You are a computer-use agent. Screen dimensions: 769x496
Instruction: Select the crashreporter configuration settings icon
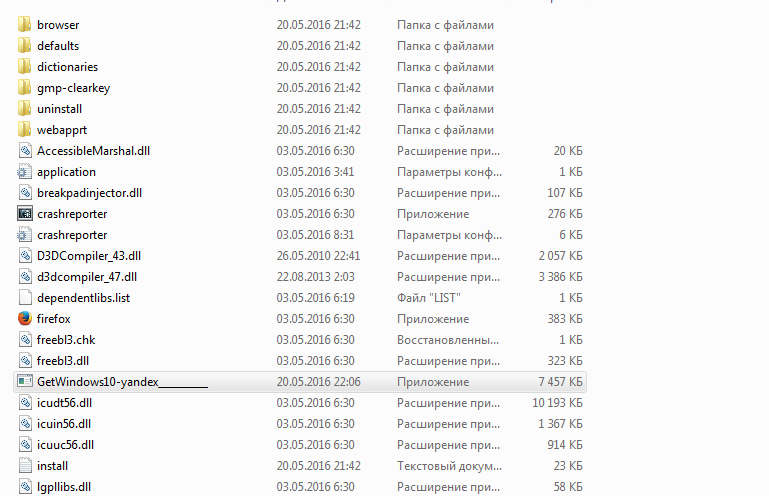(x=26, y=235)
